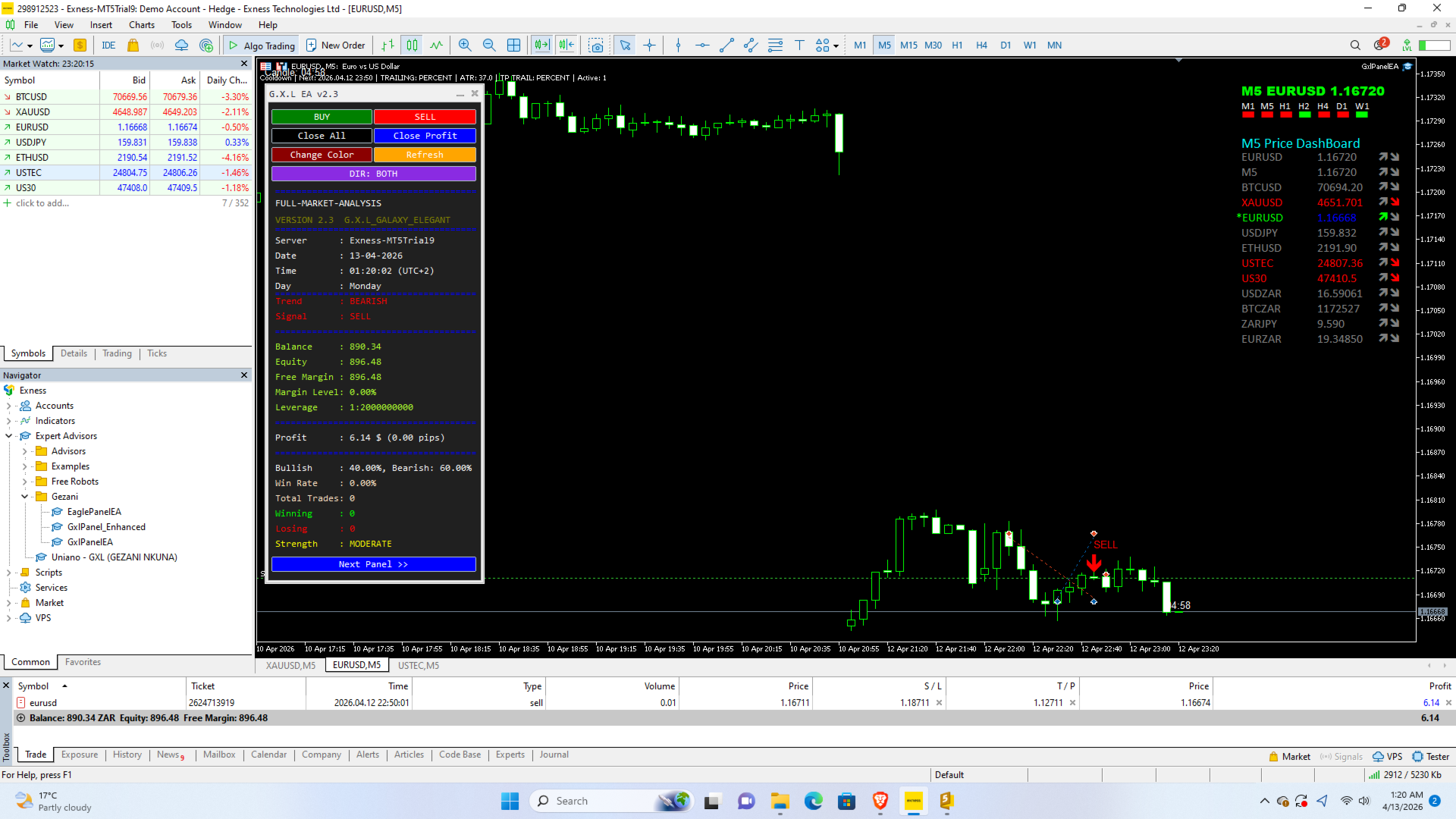Screen dimensions: 1456x819
Task: Collapse the Gezani folder
Action: pyautogui.click(x=24, y=497)
